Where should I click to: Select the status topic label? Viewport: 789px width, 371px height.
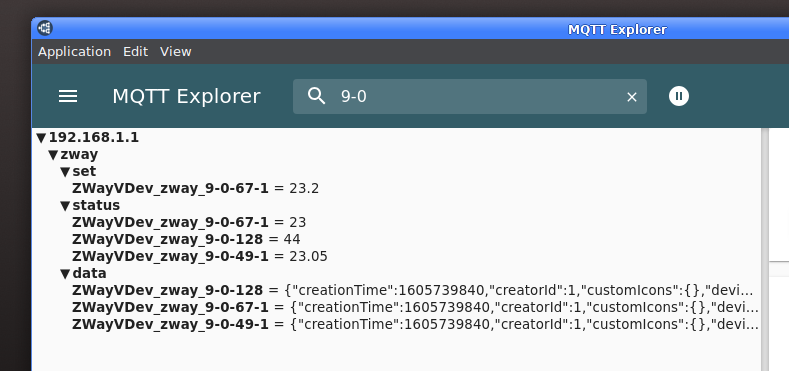point(96,205)
